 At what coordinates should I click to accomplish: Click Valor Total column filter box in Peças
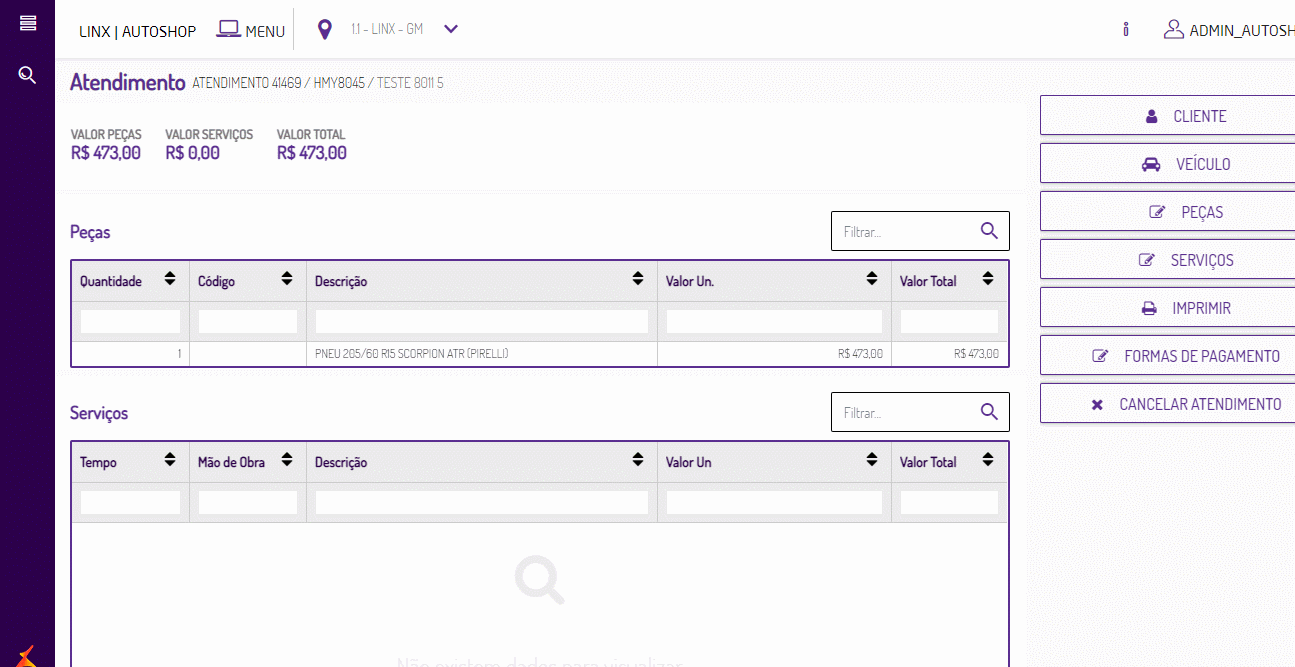949,321
